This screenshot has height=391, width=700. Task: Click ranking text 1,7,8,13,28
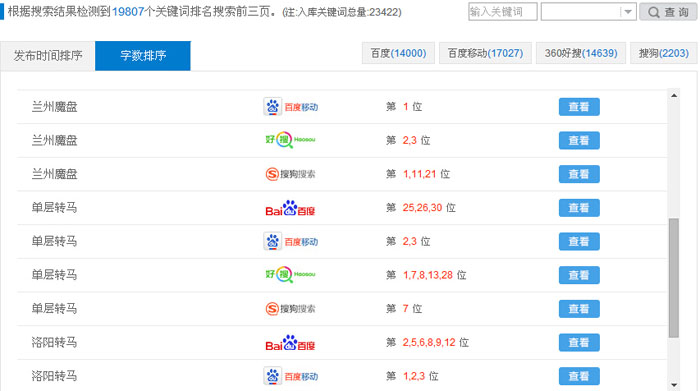[428, 275]
